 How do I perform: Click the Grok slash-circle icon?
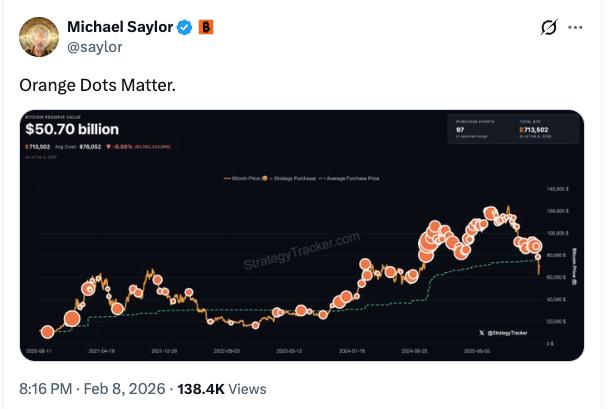click(549, 28)
